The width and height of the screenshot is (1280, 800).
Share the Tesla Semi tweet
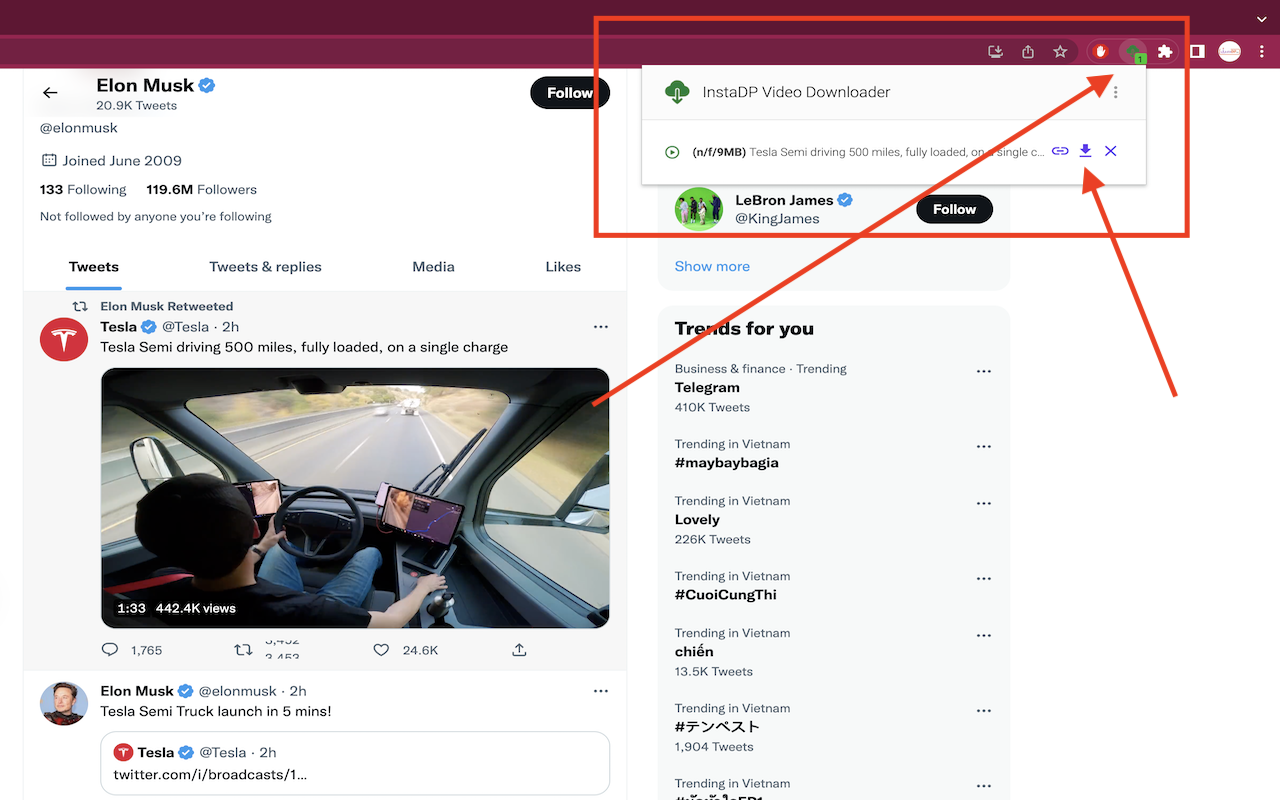tap(519, 650)
